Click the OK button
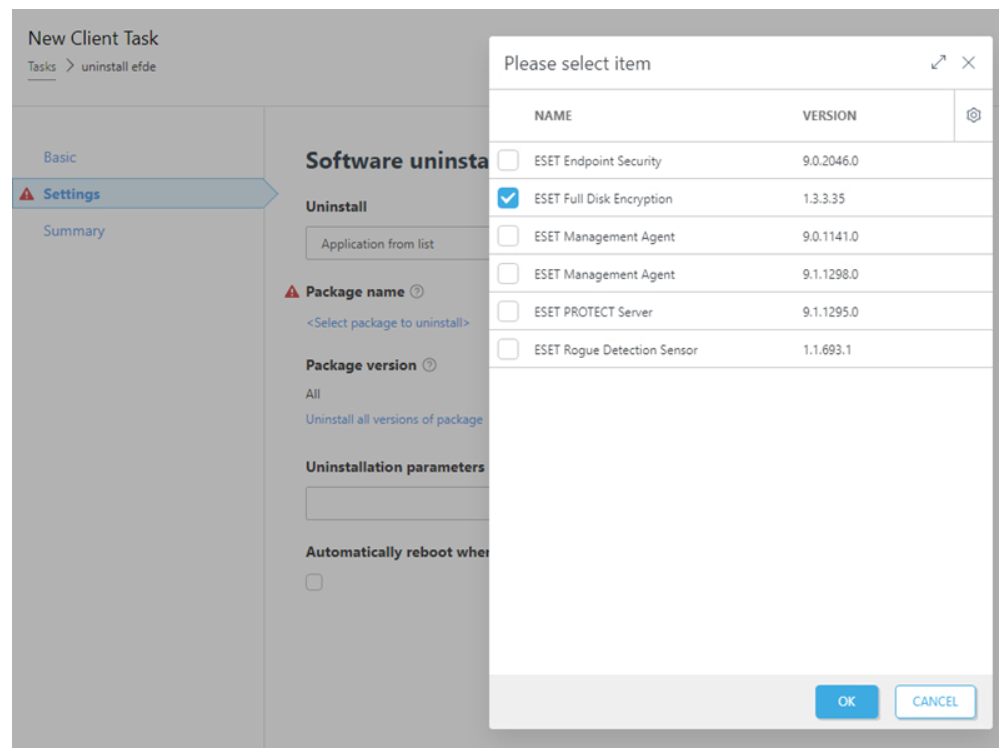The height and width of the screenshot is (748, 1007). (x=846, y=702)
